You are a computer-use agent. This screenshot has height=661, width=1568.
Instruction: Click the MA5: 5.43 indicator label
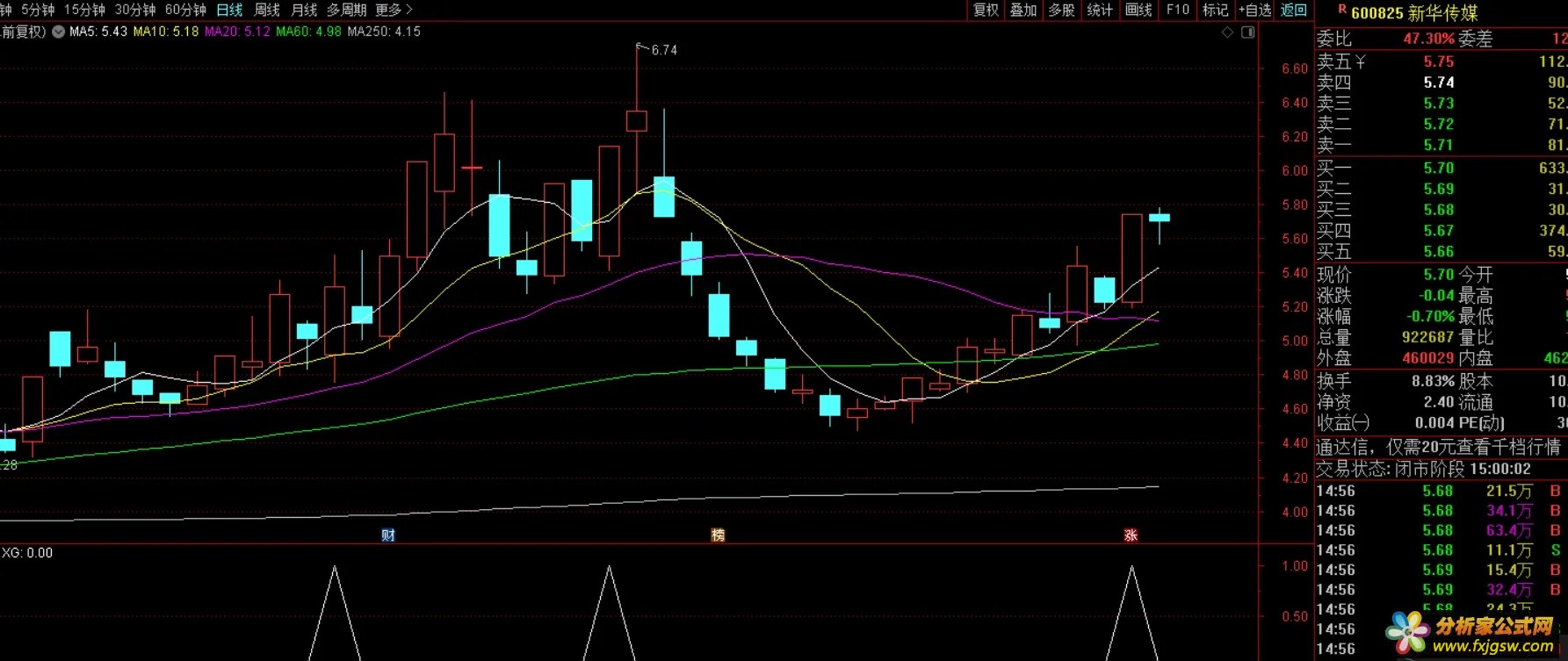[98, 32]
